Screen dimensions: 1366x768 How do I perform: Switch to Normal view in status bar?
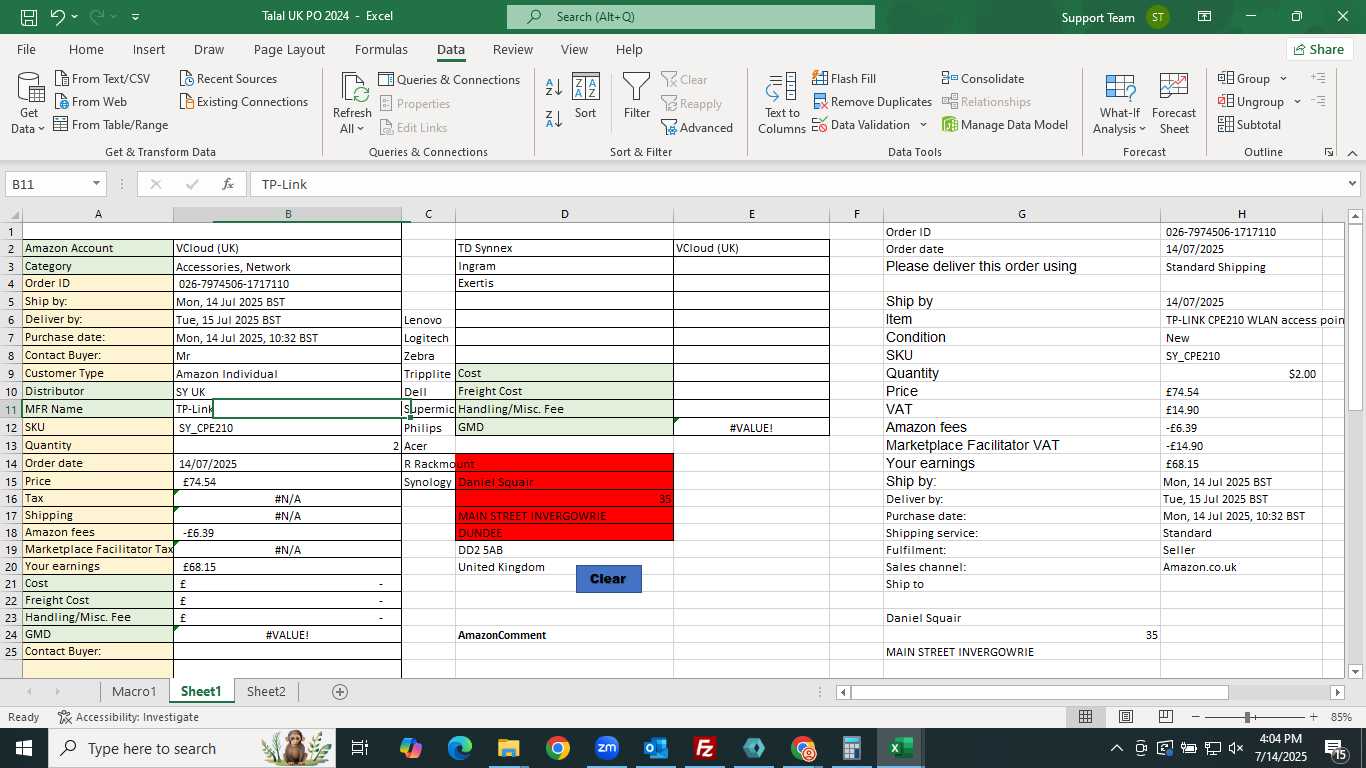tap(1085, 717)
